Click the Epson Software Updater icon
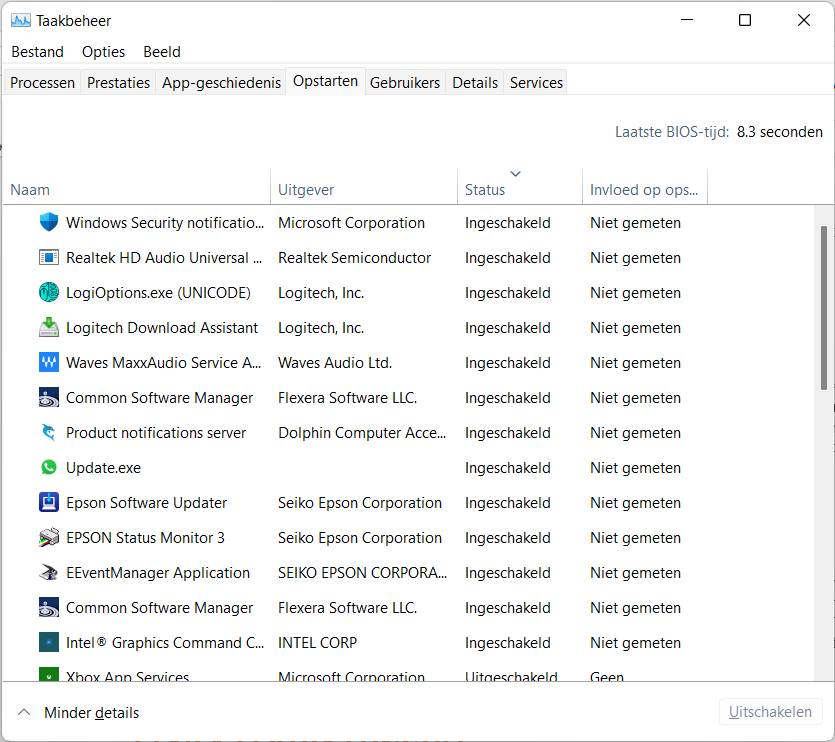 (48, 502)
